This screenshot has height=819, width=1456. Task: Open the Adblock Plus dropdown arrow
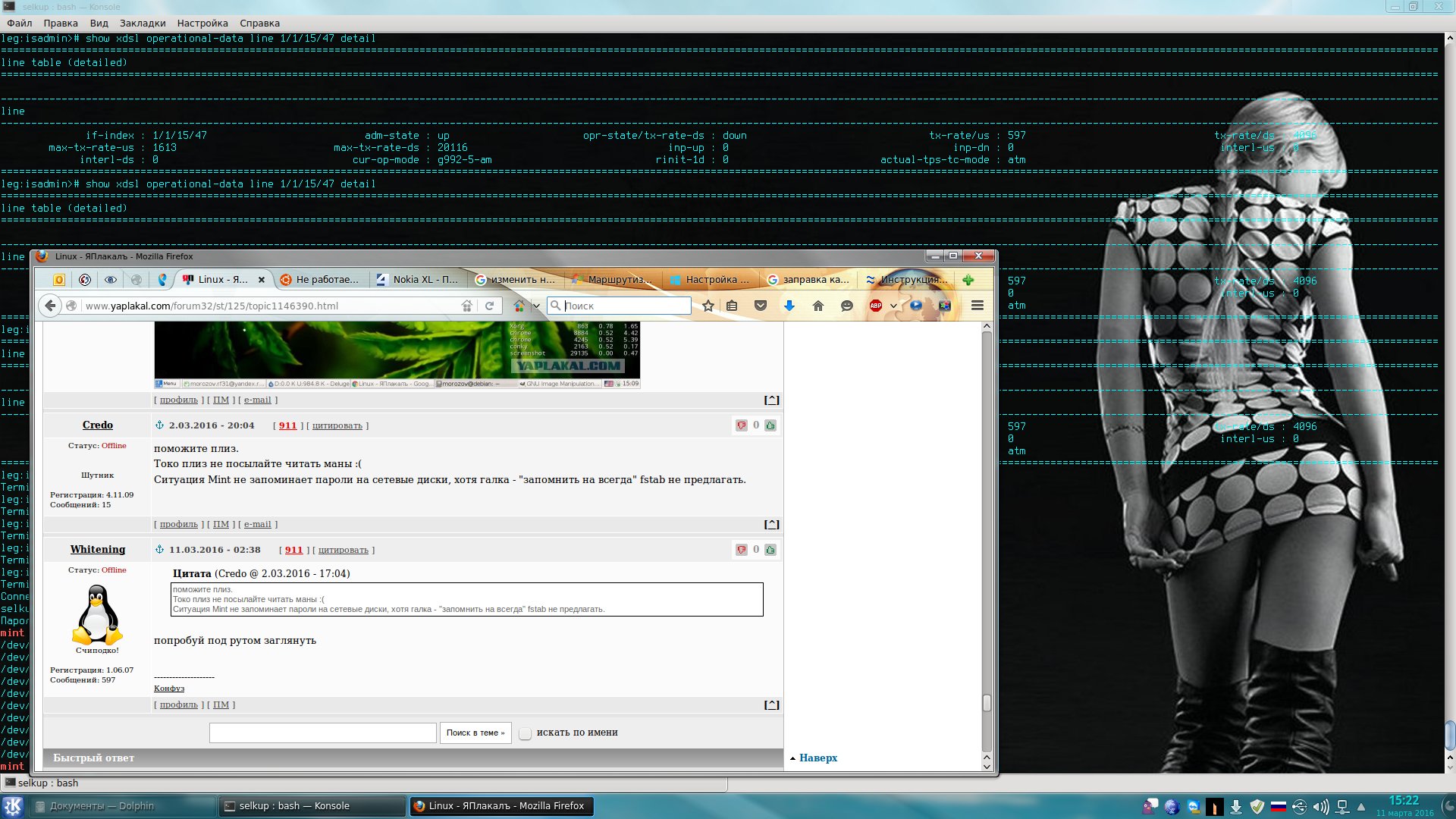point(893,306)
